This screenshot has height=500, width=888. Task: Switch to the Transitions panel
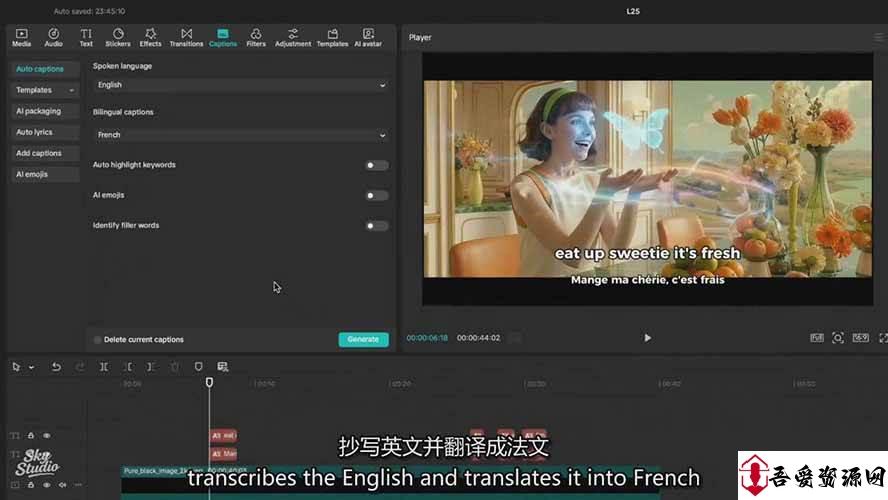[186, 38]
